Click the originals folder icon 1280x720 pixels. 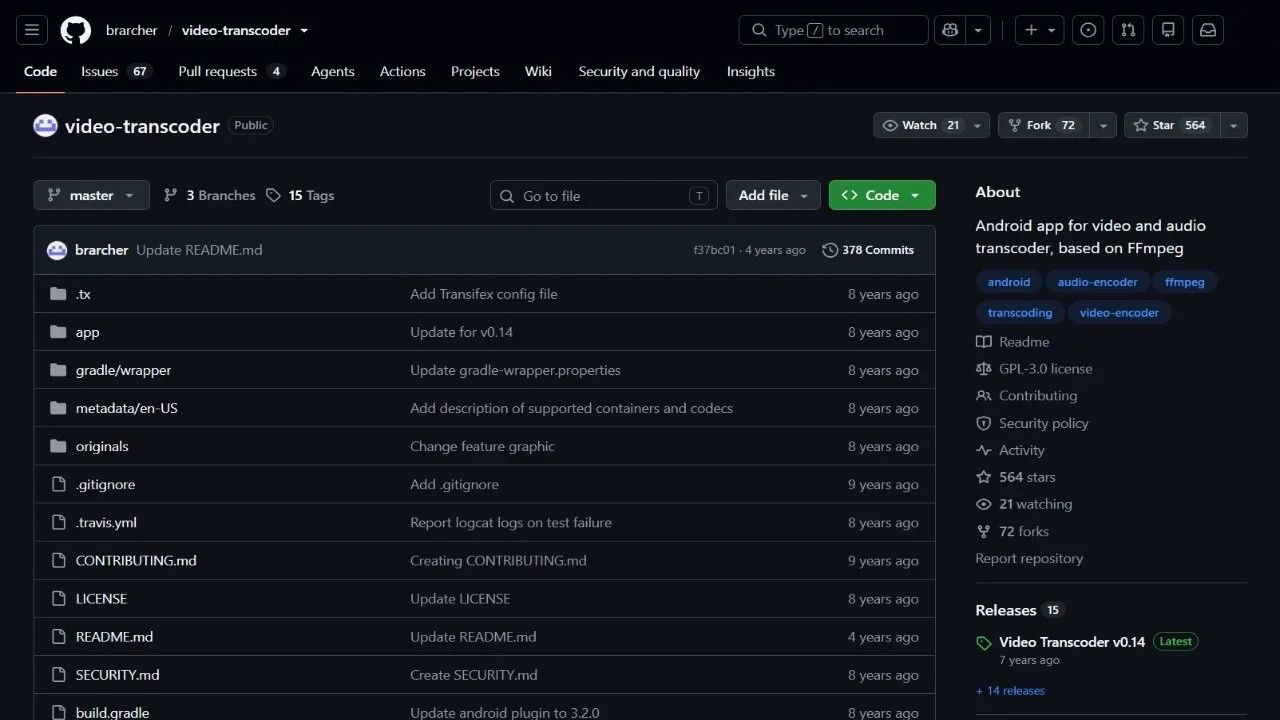click(58, 446)
